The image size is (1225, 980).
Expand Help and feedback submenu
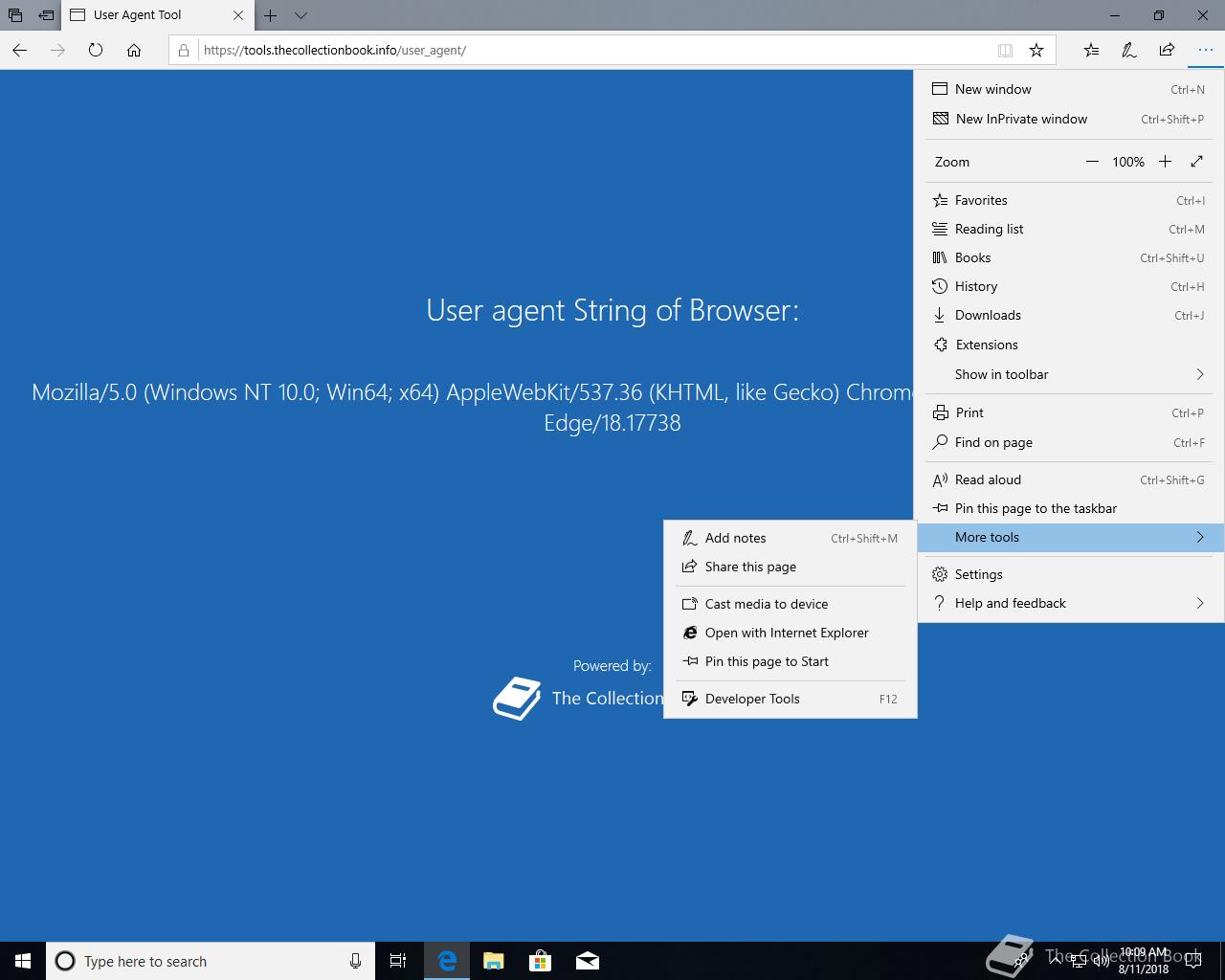point(1068,603)
